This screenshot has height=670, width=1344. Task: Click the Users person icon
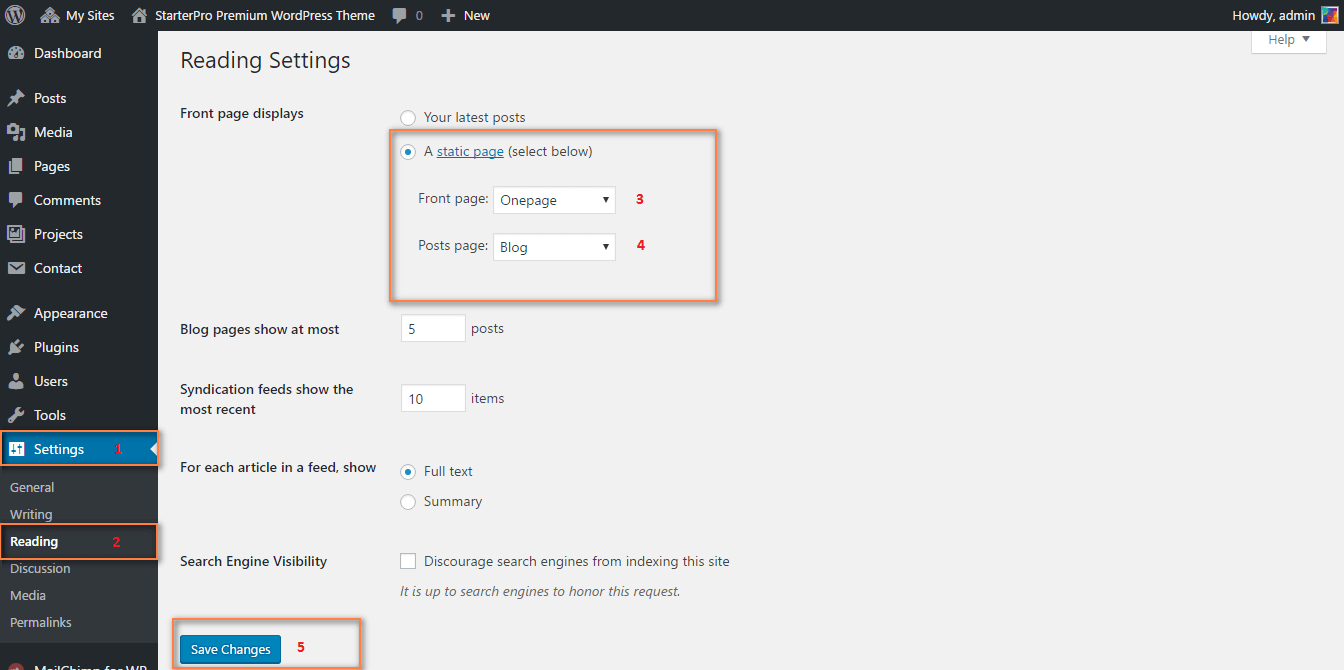(x=16, y=381)
